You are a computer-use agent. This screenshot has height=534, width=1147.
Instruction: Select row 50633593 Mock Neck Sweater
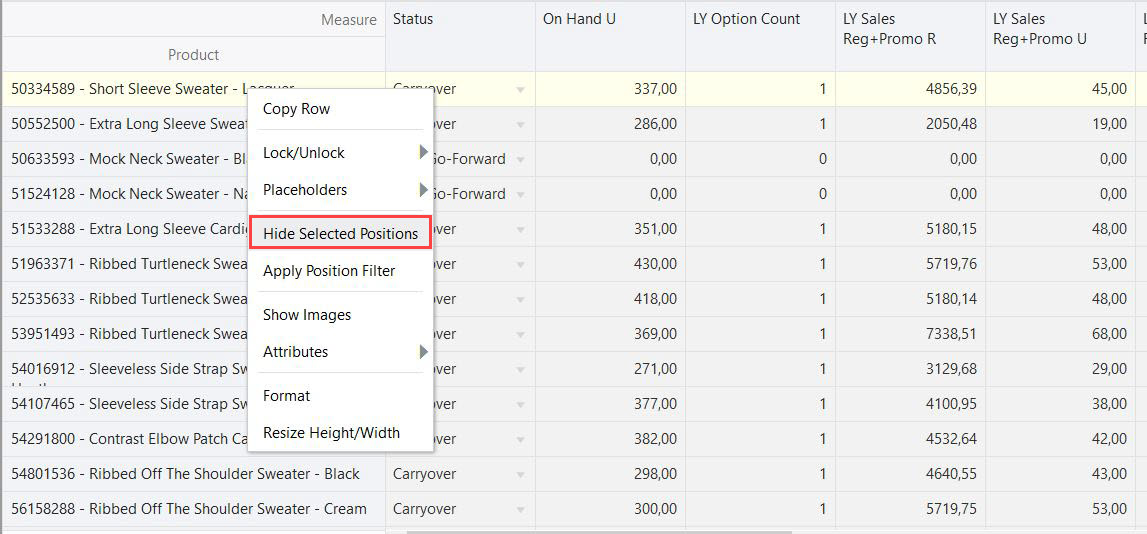[x=194, y=159]
